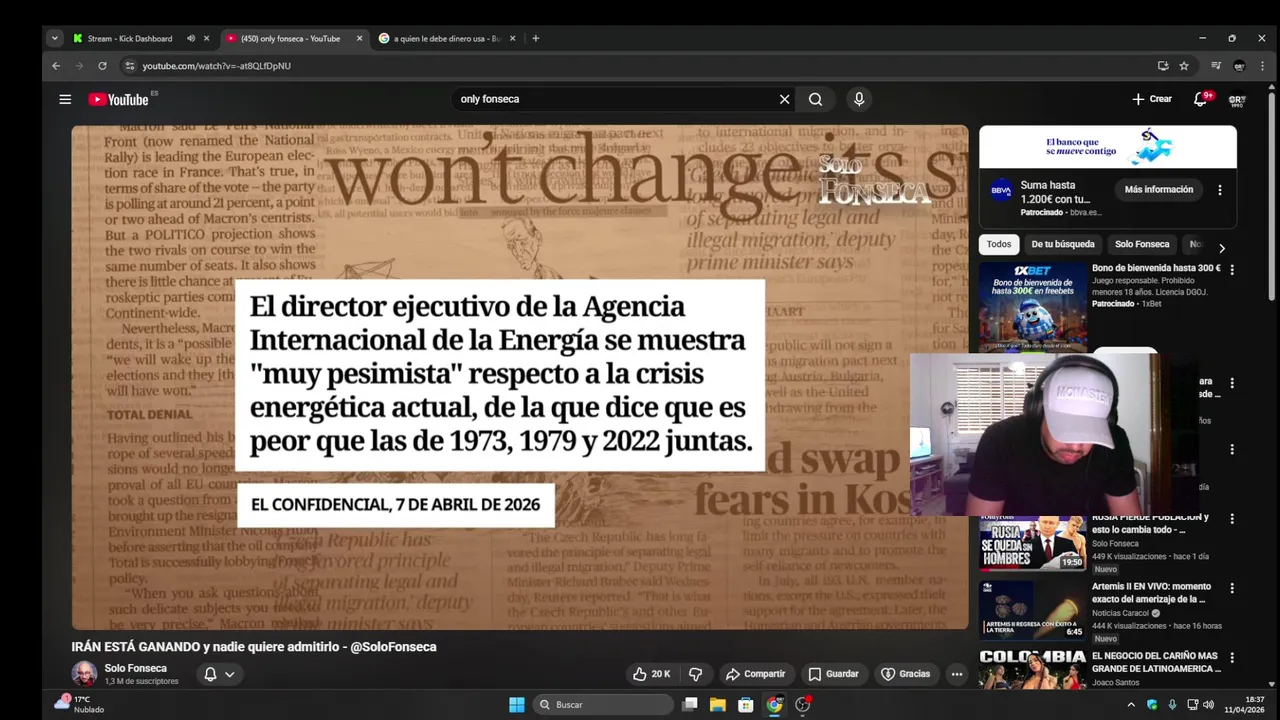Open the YouTube account avatar menu
Image resolution: width=1280 pixels, height=720 pixels.
(x=1237, y=99)
